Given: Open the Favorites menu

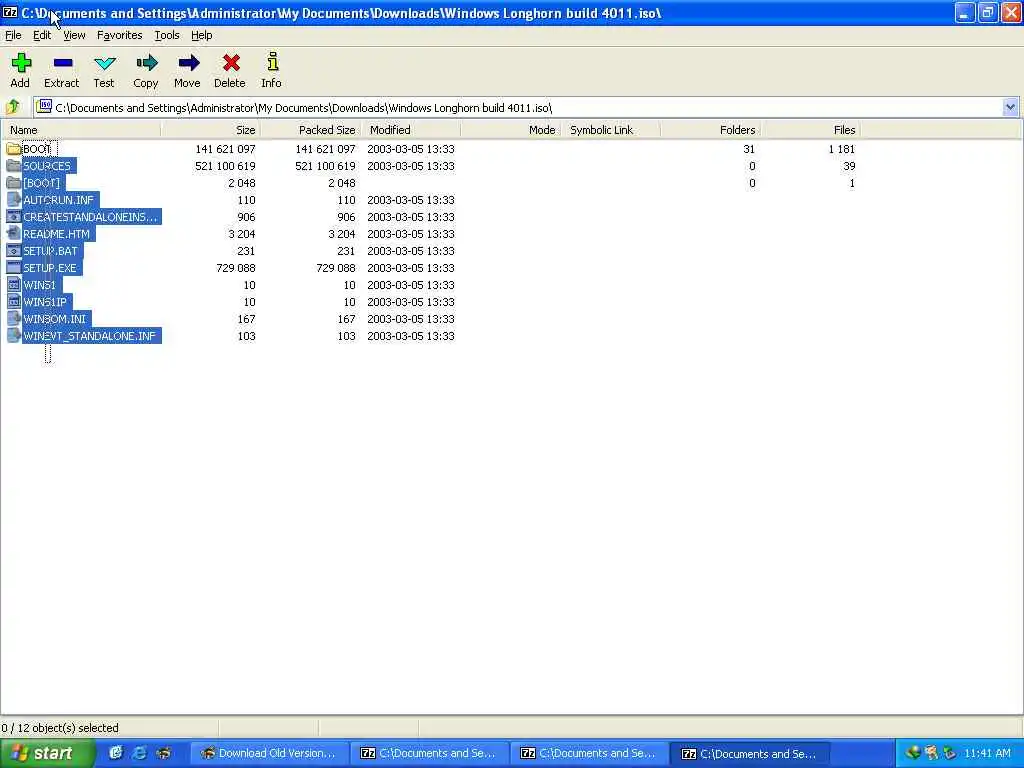Looking at the screenshot, I should click(120, 35).
